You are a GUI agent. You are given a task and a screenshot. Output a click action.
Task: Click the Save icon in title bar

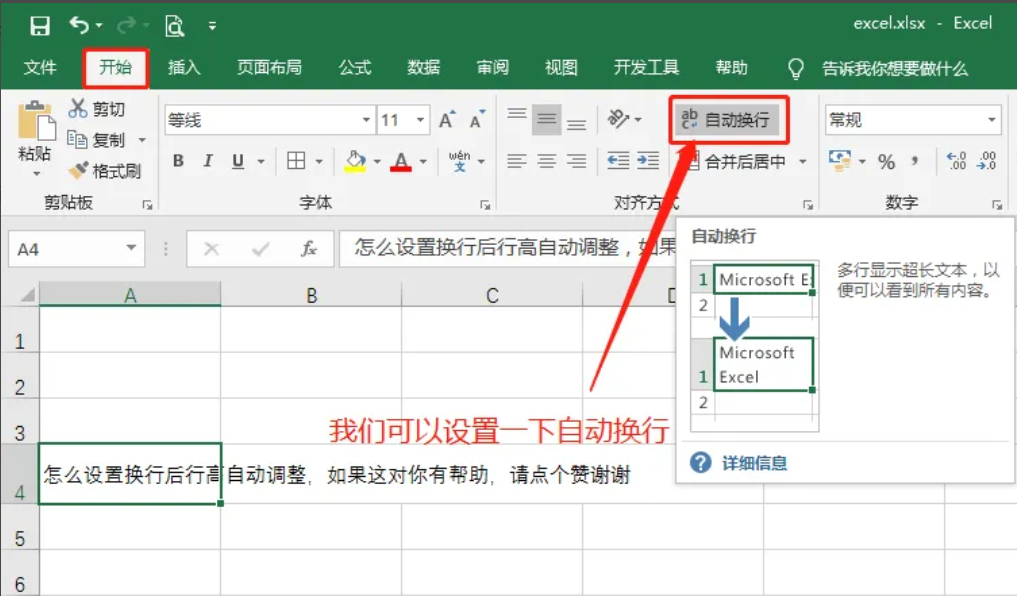[39, 25]
